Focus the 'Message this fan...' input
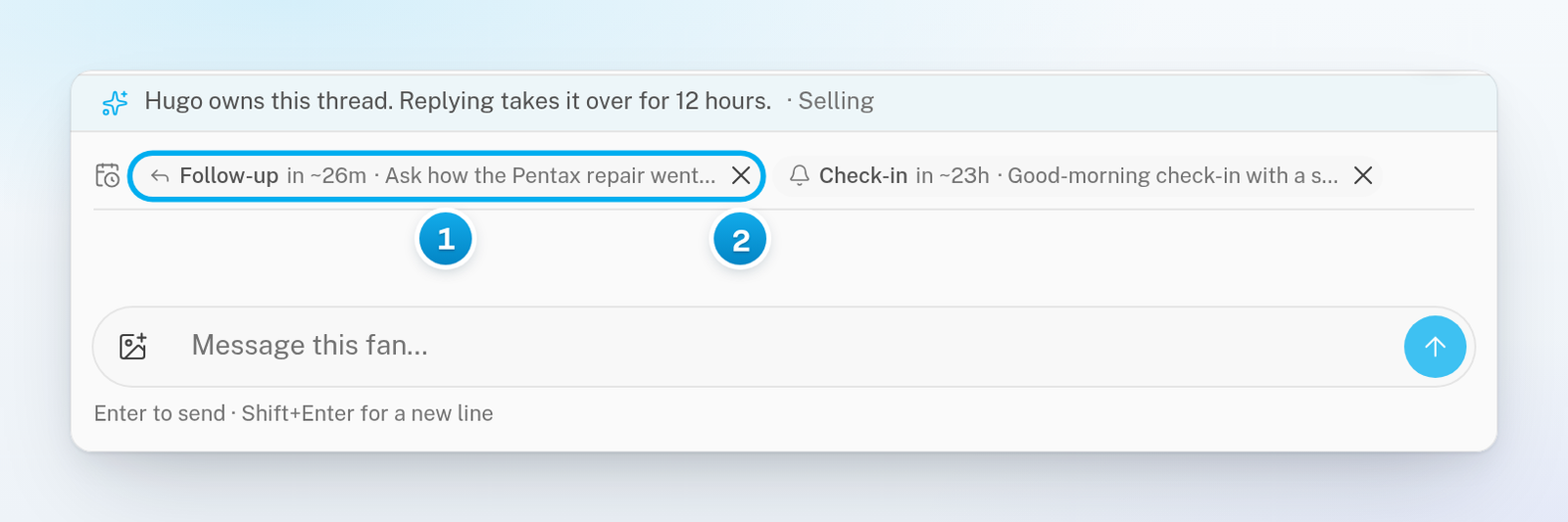The width and height of the screenshot is (1568, 522). (784, 346)
